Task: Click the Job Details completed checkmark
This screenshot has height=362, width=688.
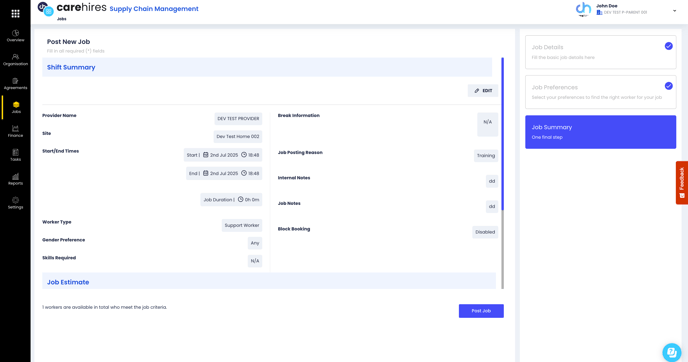Action: (668, 46)
